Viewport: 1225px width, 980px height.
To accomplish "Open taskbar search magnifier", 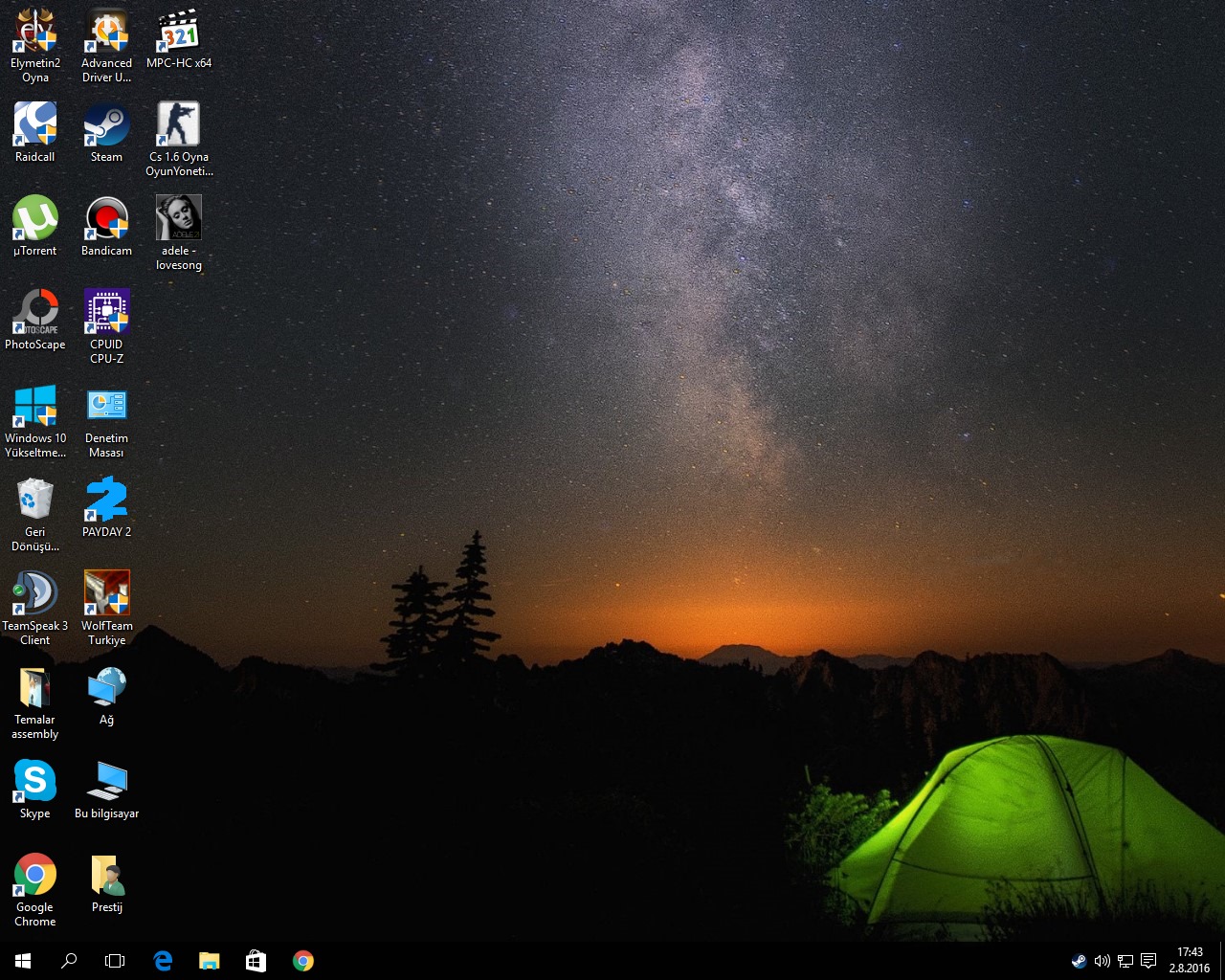I will [69, 961].
